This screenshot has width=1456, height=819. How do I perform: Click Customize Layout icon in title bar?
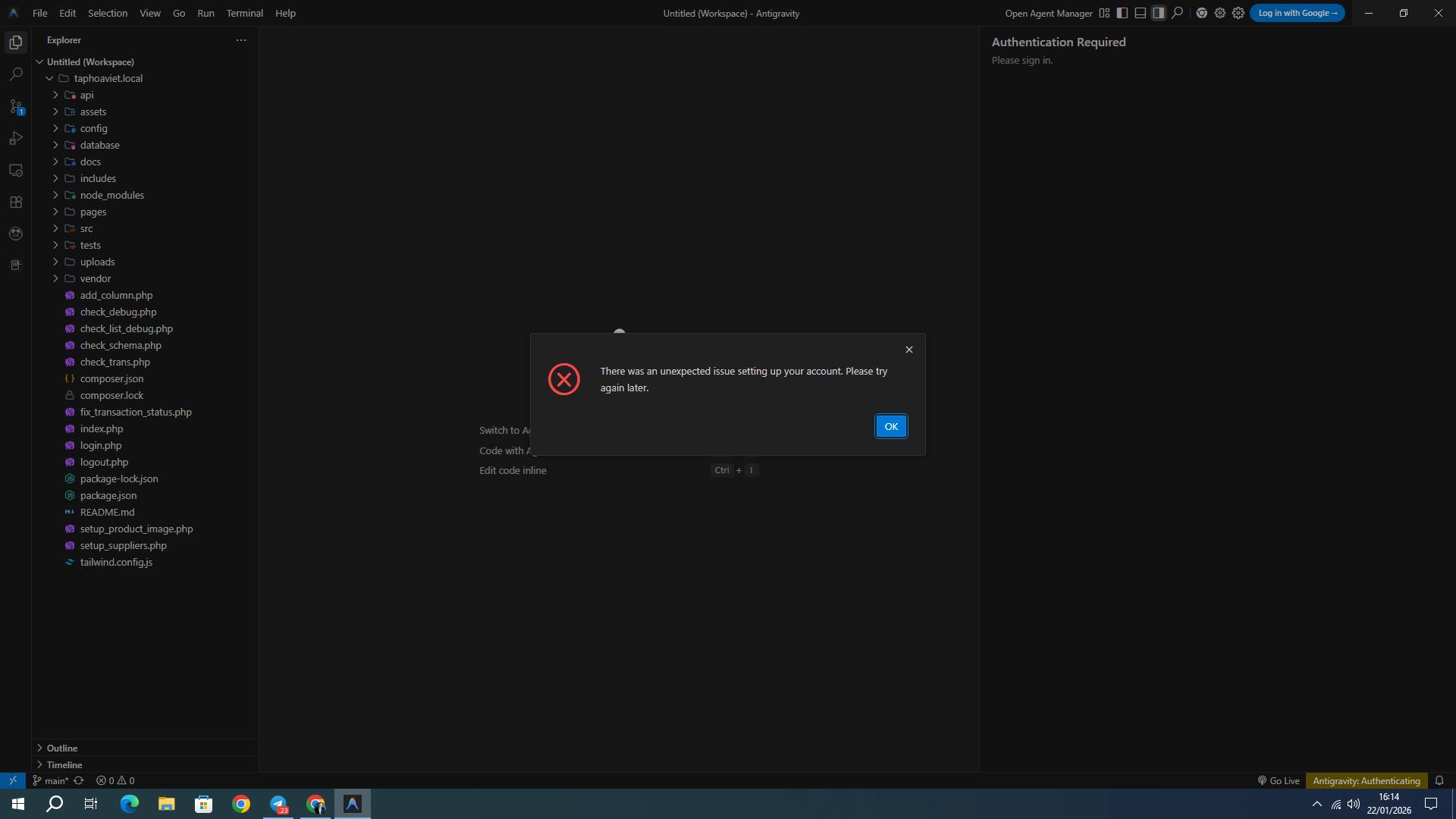pos(1104,13)
